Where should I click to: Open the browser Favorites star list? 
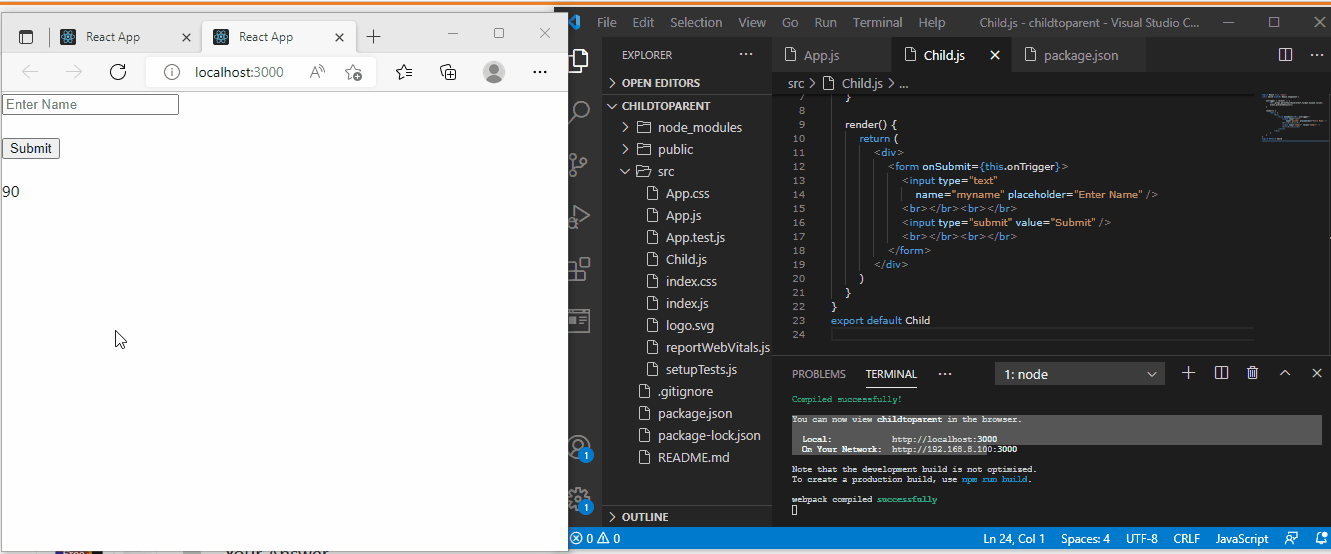[x=404, y=72]
